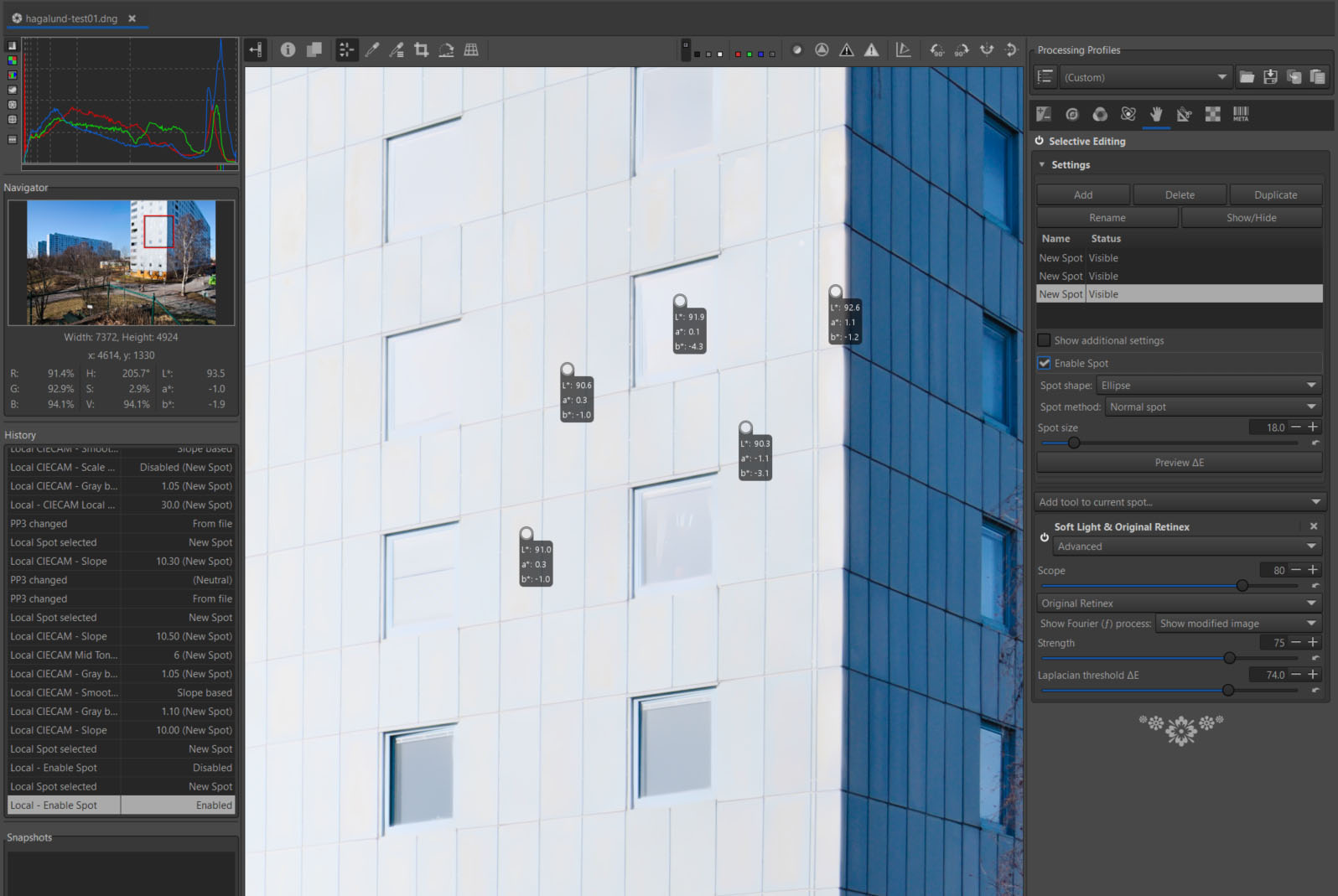The height and width of the screenshot is (896, 1338).
Task: Open the Exposure tools tab
Action: coord(1044,114)
